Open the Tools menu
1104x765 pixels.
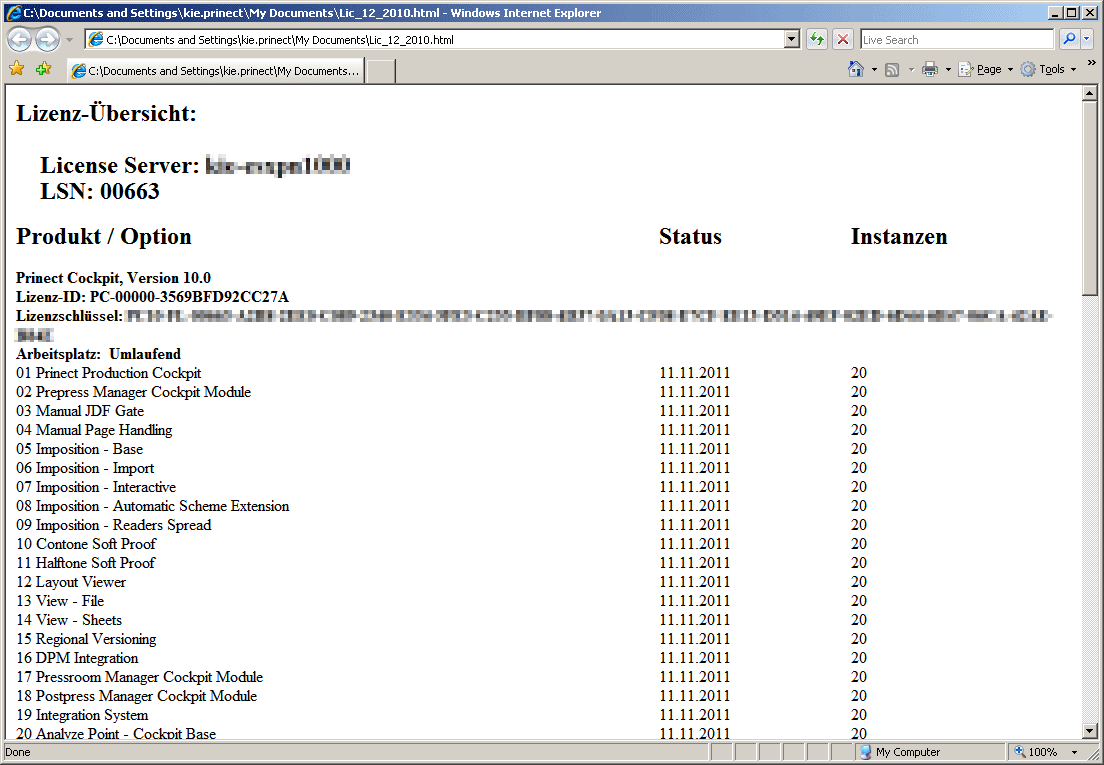1049,69
